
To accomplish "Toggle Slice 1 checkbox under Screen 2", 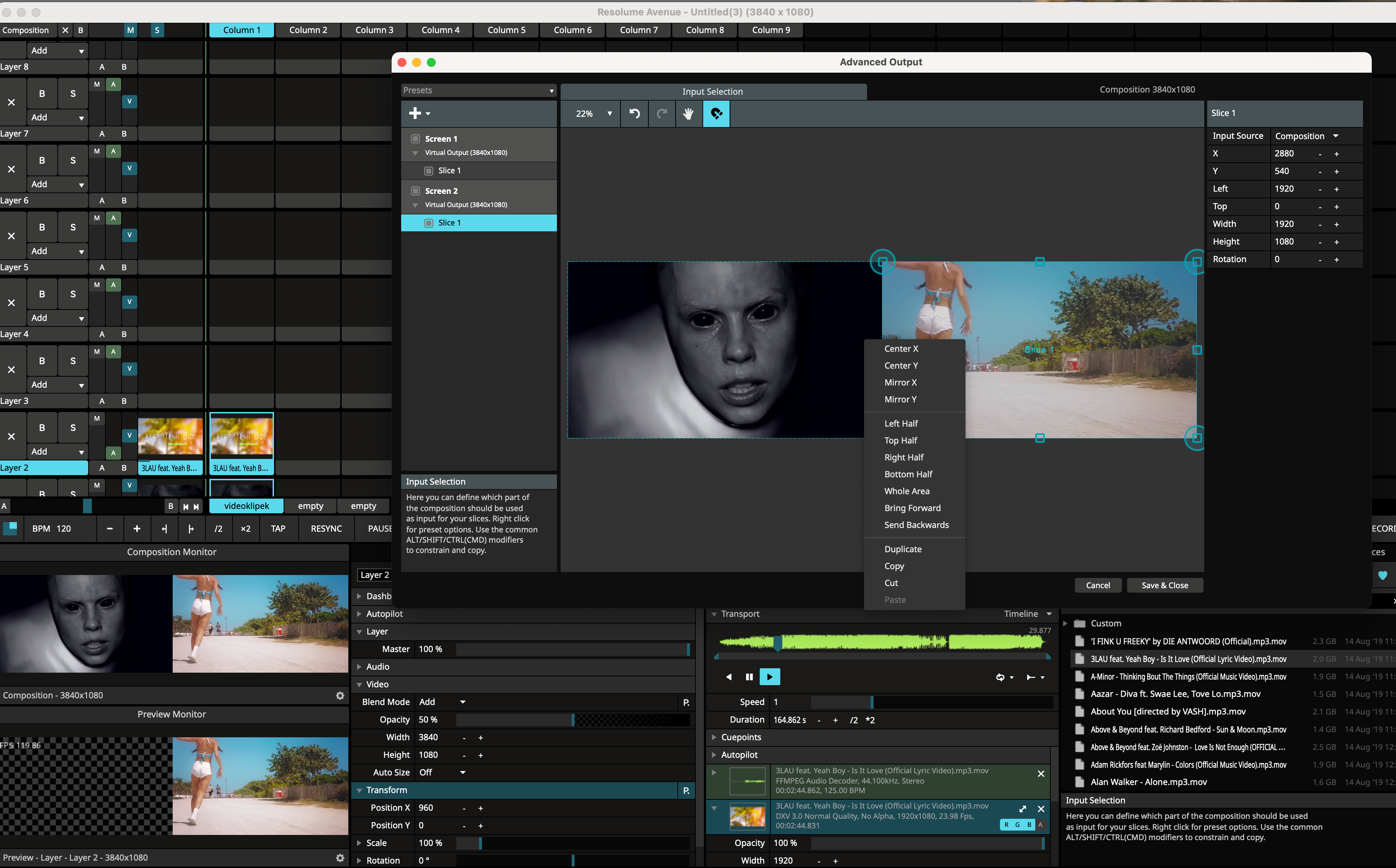I will tap(428, 223).
